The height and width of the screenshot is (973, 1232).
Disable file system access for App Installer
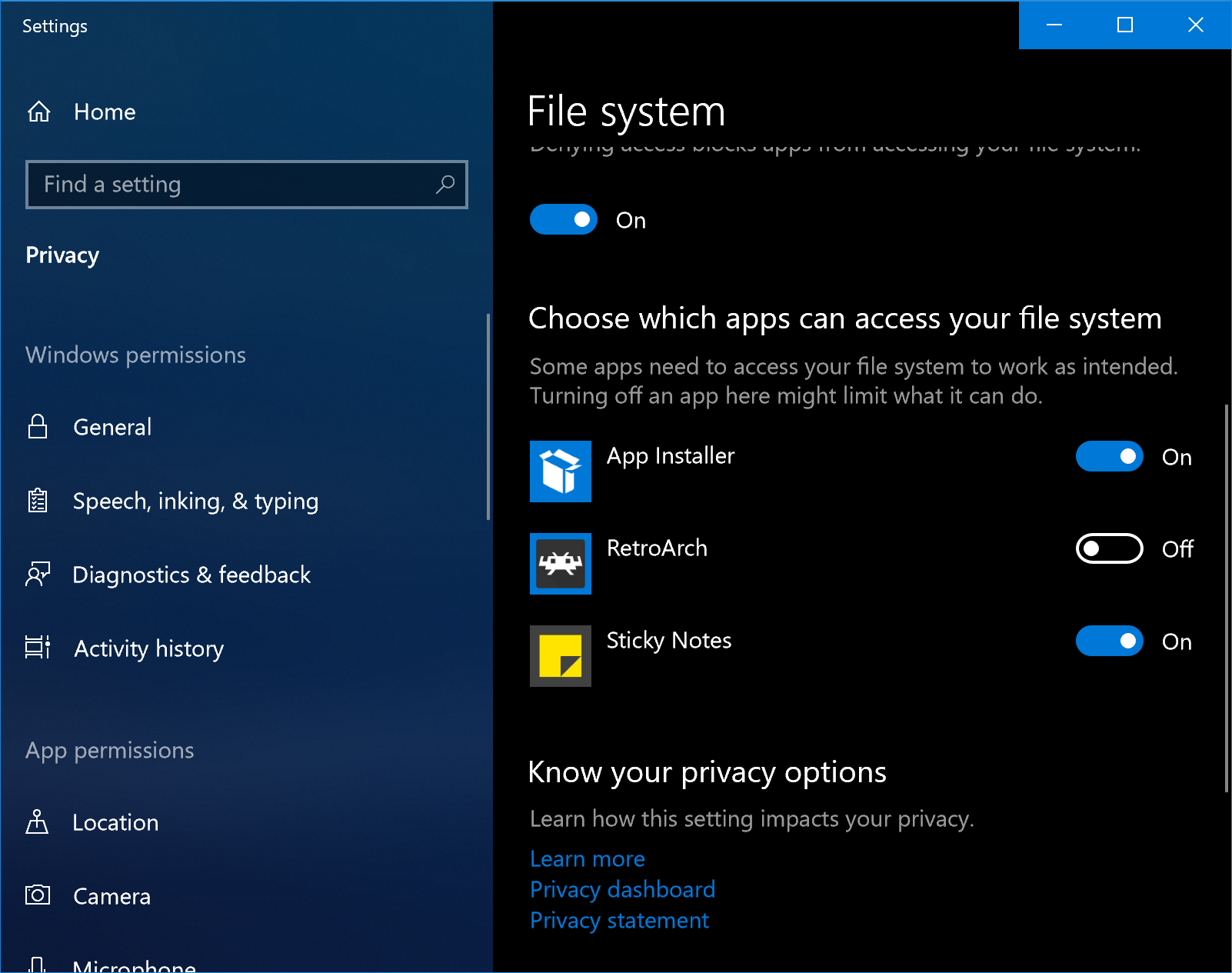[x=1109, y=456]
